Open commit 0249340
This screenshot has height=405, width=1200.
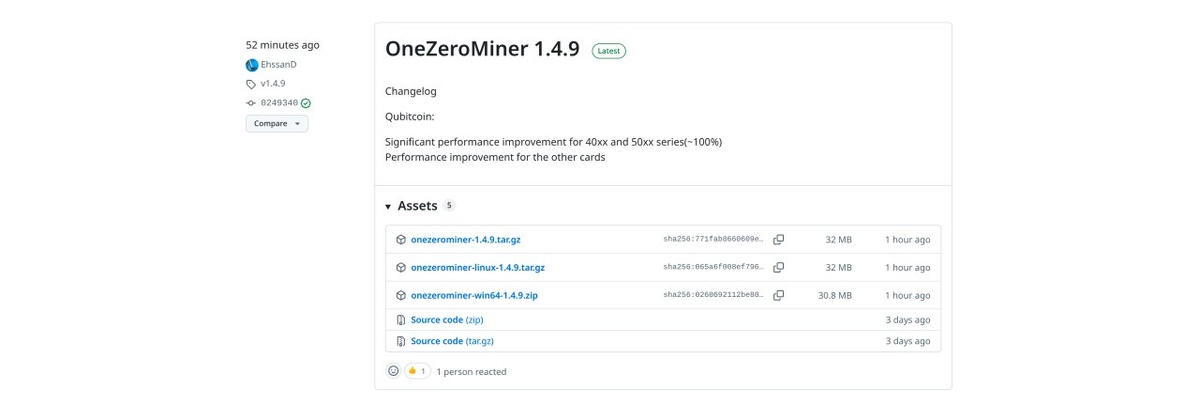(279, 103)
